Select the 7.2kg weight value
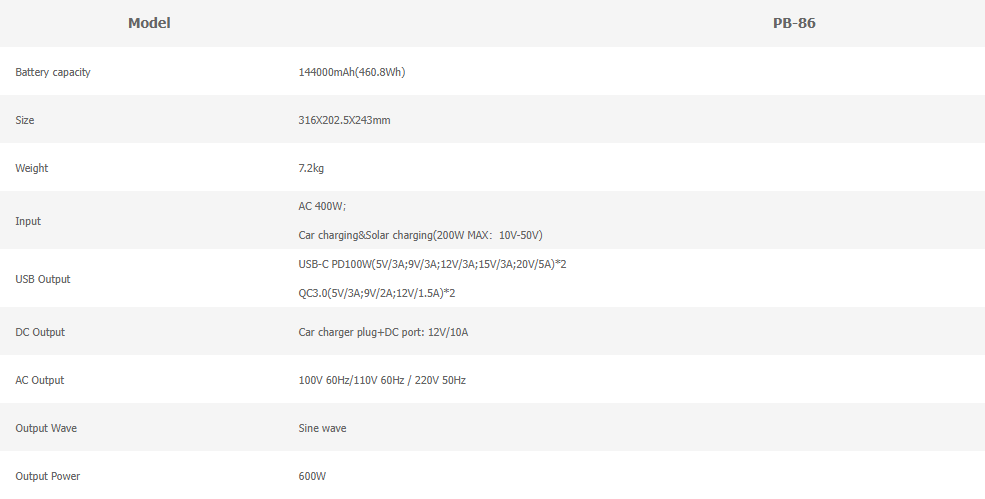Viewport: 985px width, 499px height. (x=311, y=168)
